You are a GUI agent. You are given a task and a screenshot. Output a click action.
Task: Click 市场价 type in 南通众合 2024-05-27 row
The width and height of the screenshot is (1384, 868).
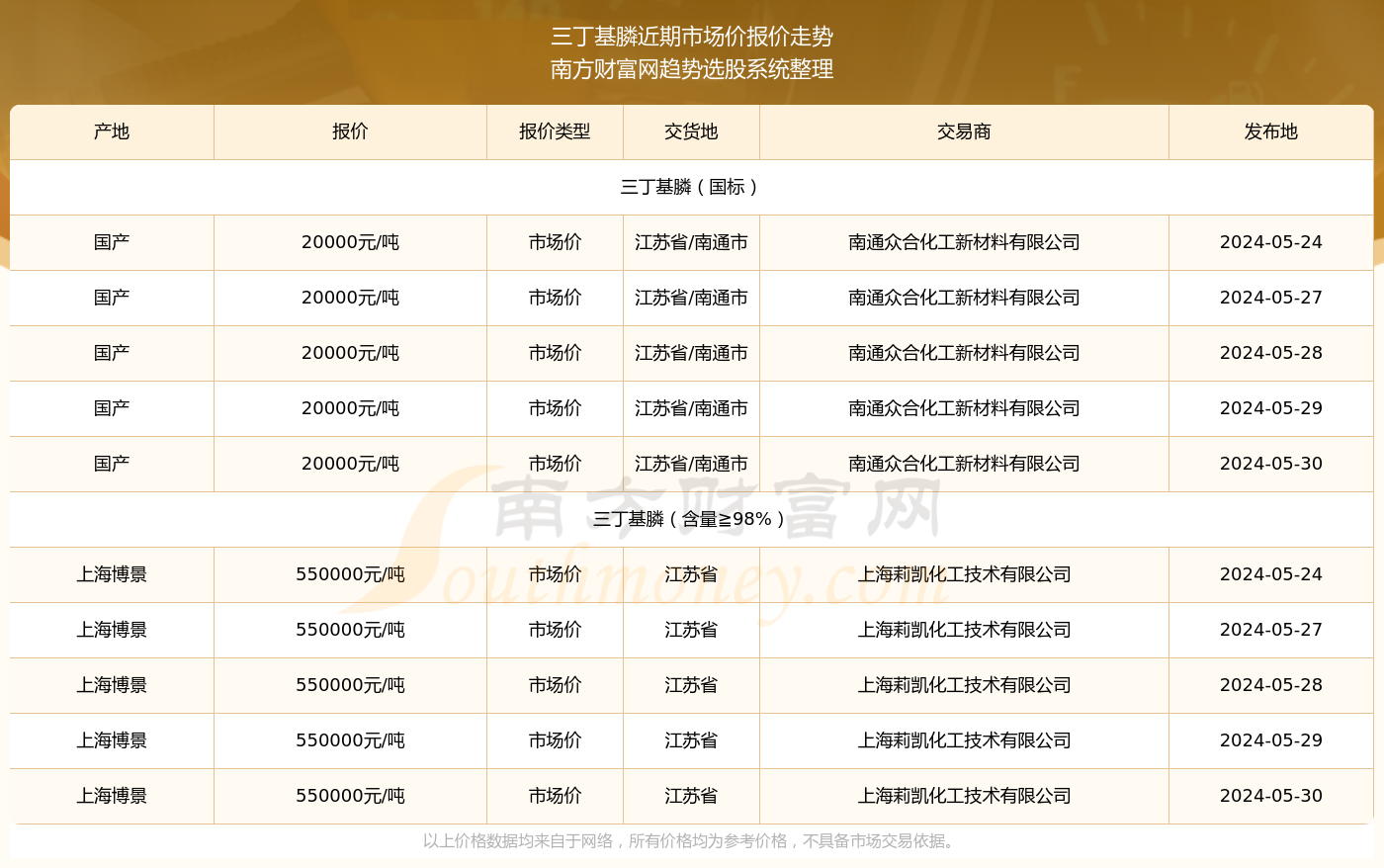(555, 298)
